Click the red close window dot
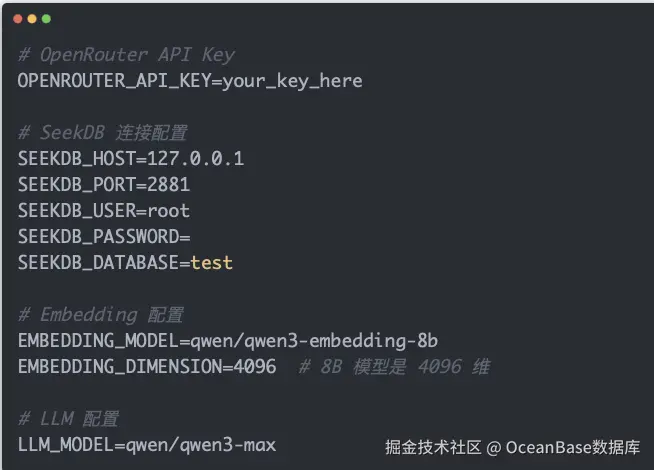This screenshot has height=470, width=654. [x=18, y=19]
